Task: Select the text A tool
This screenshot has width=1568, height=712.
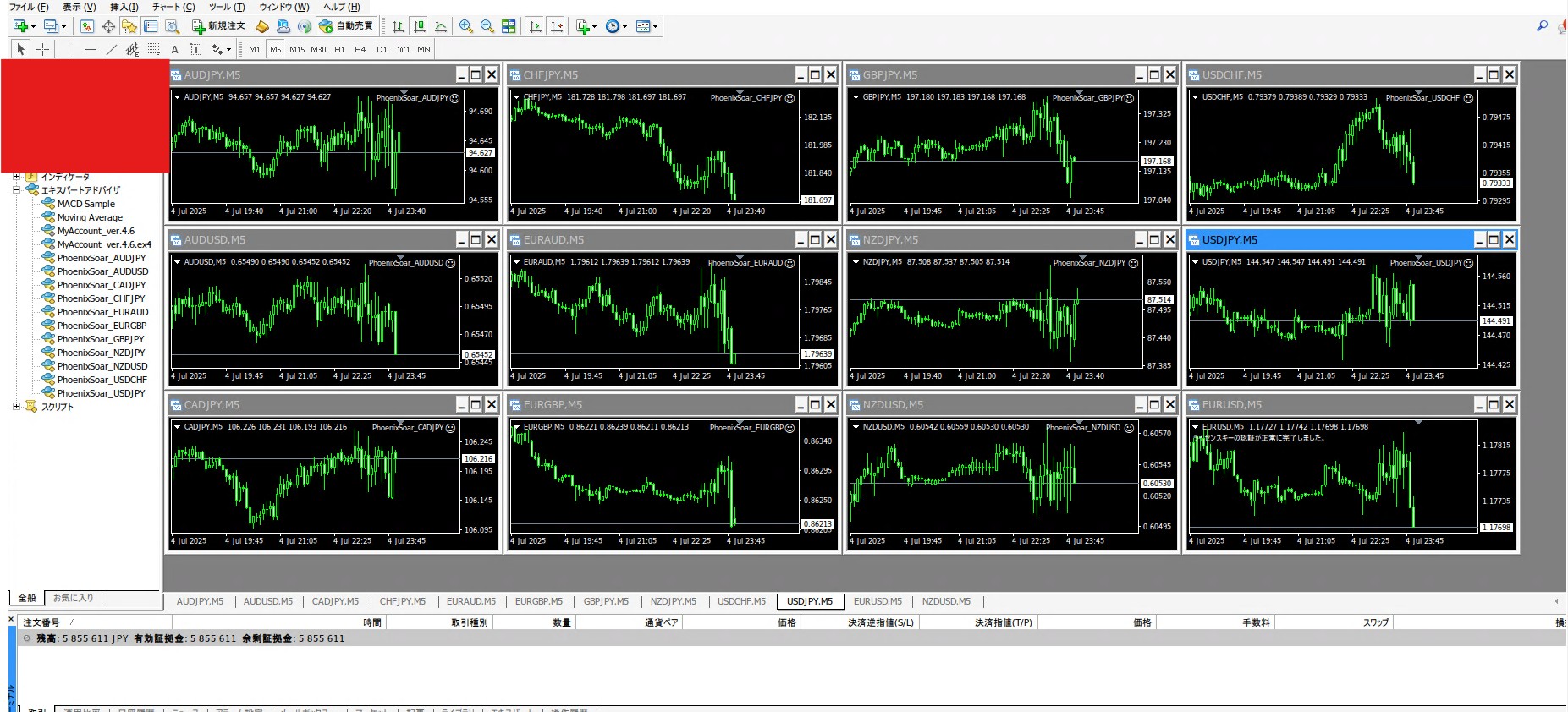Action: (174, 49)
